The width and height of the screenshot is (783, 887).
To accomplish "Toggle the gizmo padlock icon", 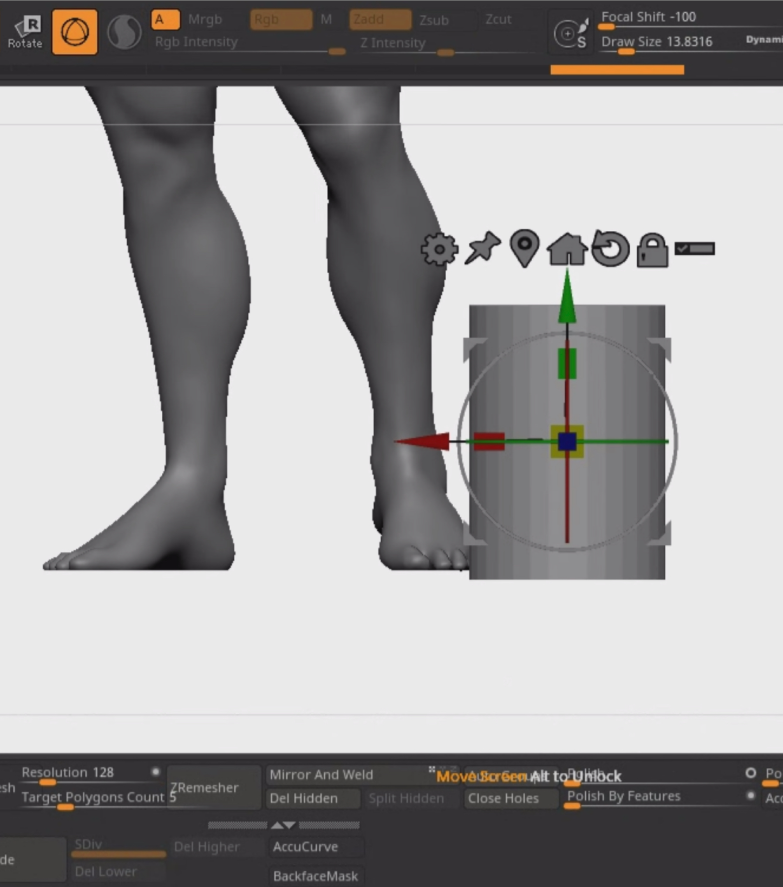I will [652, 250].
